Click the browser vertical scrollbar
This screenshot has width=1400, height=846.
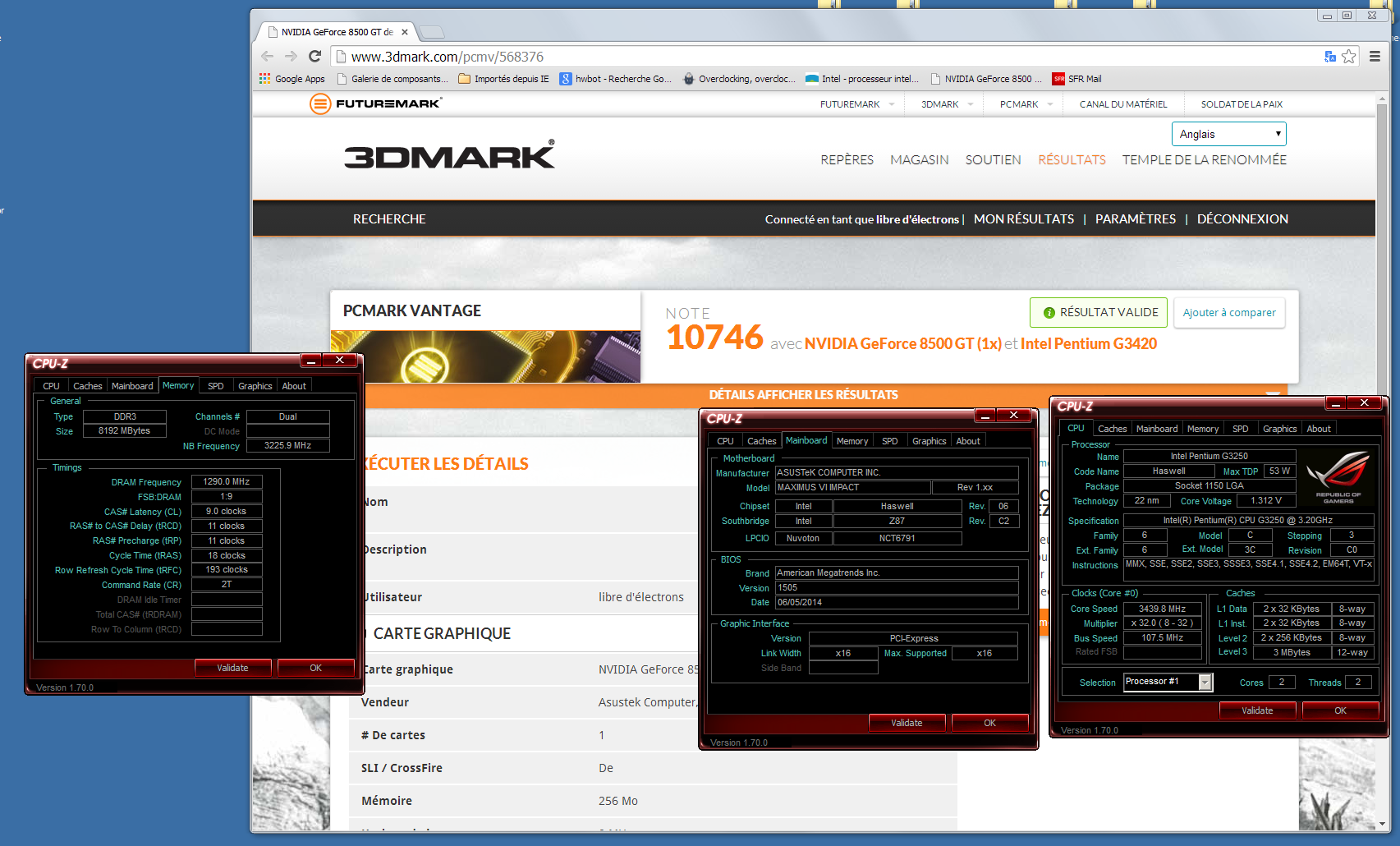coord(1382,460)
